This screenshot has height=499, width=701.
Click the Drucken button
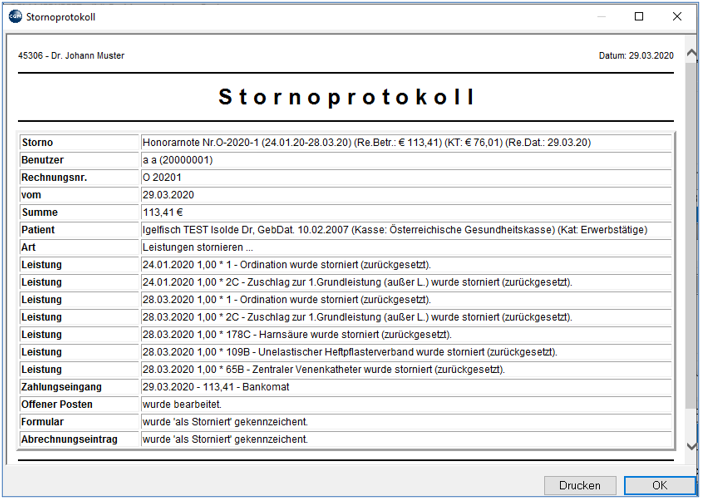pos(580,485)
